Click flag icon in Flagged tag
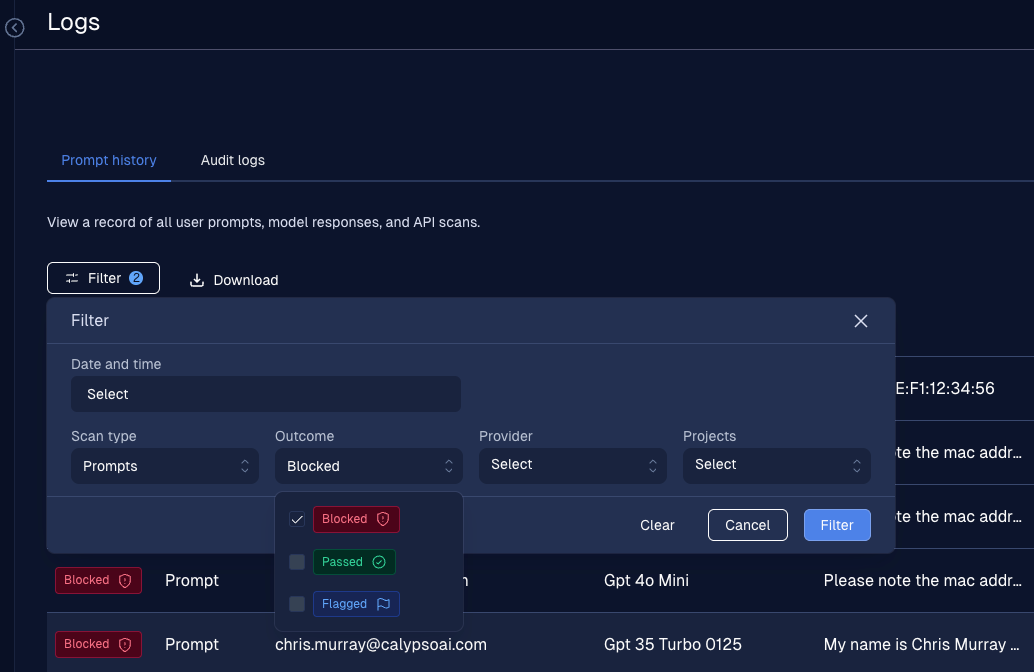Screen dimensions: 1034x672 pos(383,604)
